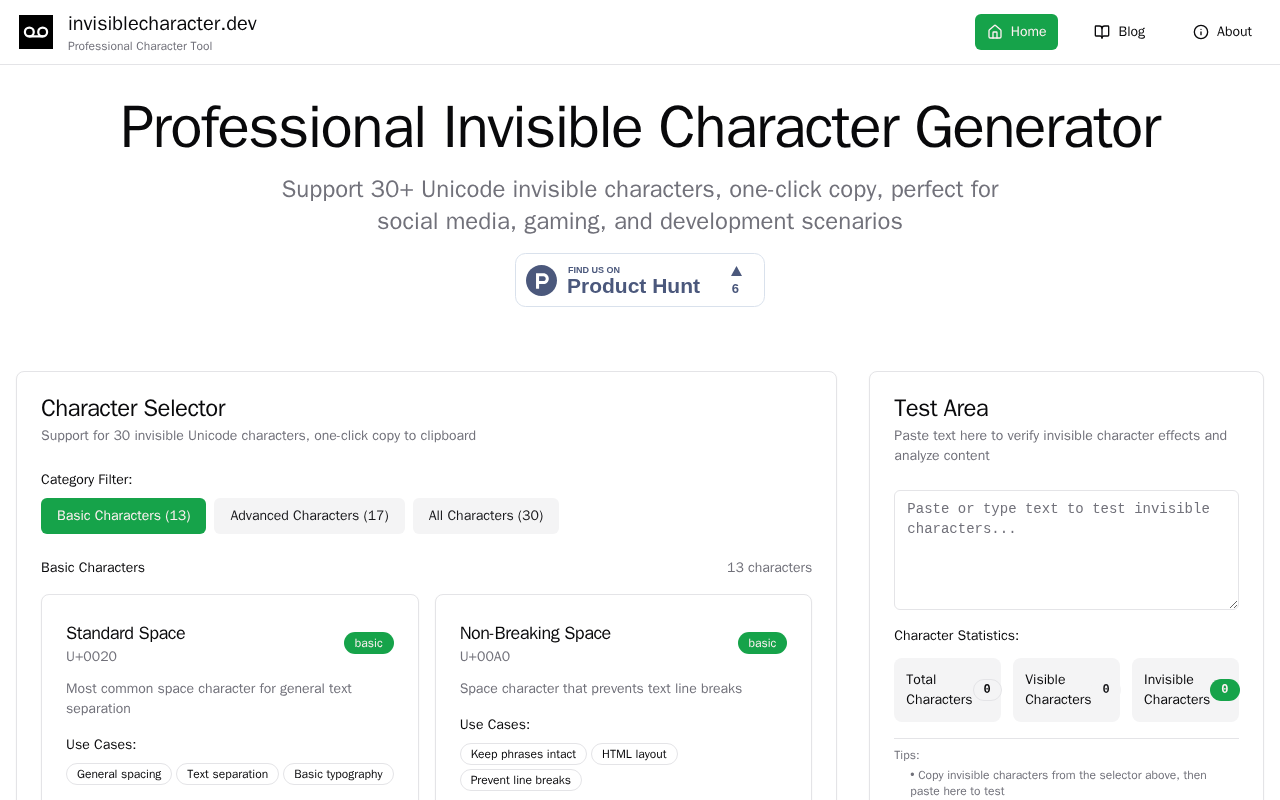This screenshot has width=1280, height=800.
Task: Switch to Advanced Characters (17) filter
Action: 309,516
